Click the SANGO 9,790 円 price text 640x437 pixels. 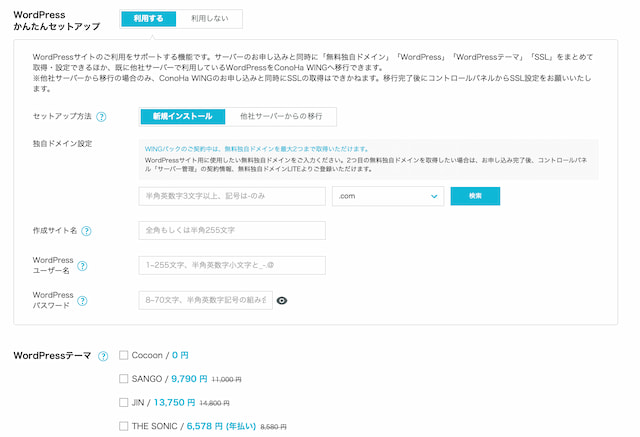tap(189, 379)
